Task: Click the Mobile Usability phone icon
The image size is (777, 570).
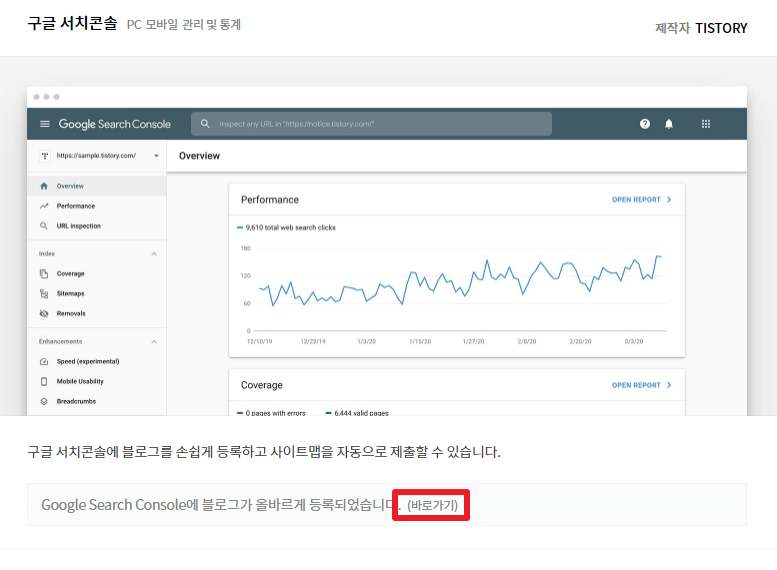Action: pos(44,381)
